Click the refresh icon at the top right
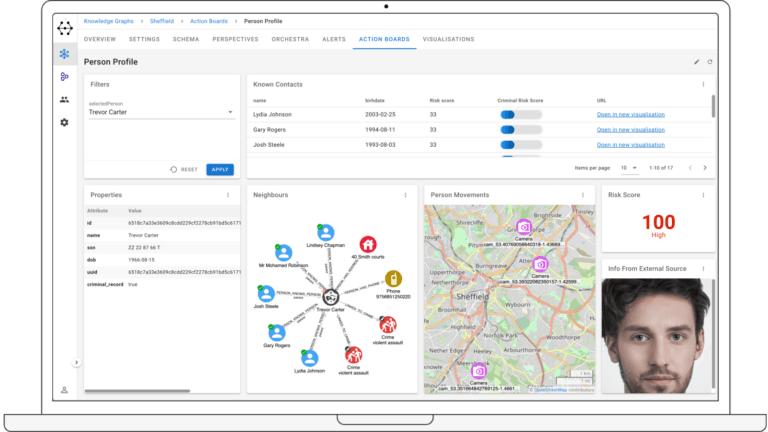Screen dimensions: 768x432 (710, 62)
